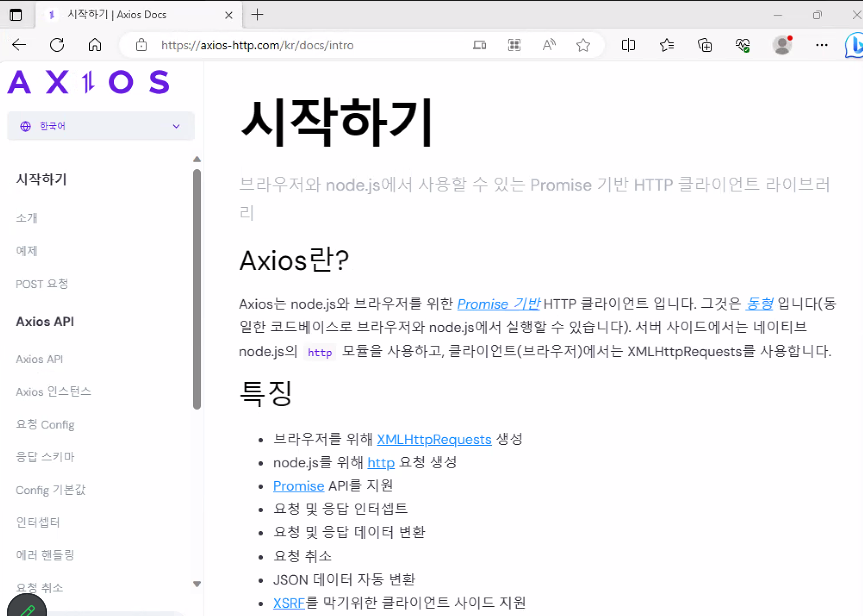
Task: Click the sidebar scrollbar thumb
Action: coord(197,290)
